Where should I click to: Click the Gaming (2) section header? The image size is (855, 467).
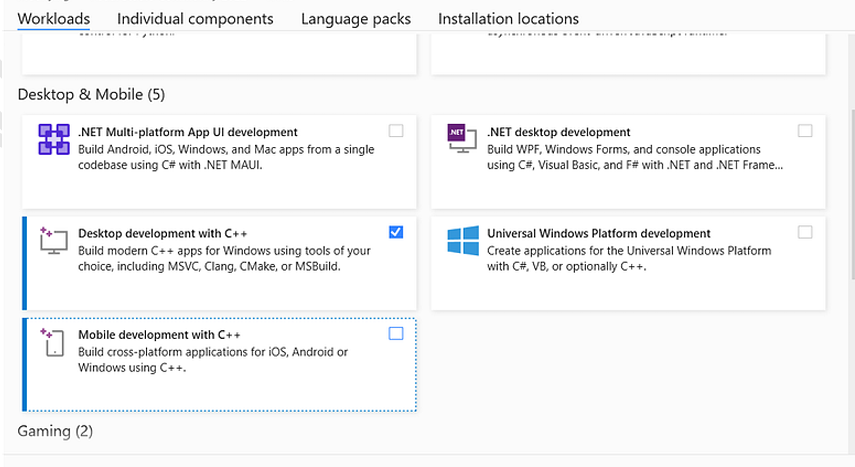point(55,431)
